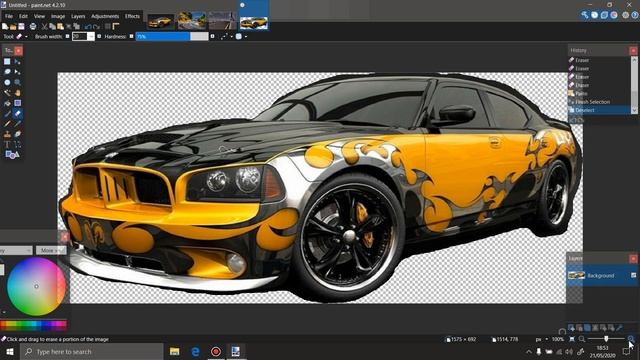Select the Paintbrush tool

coord(7,113)
